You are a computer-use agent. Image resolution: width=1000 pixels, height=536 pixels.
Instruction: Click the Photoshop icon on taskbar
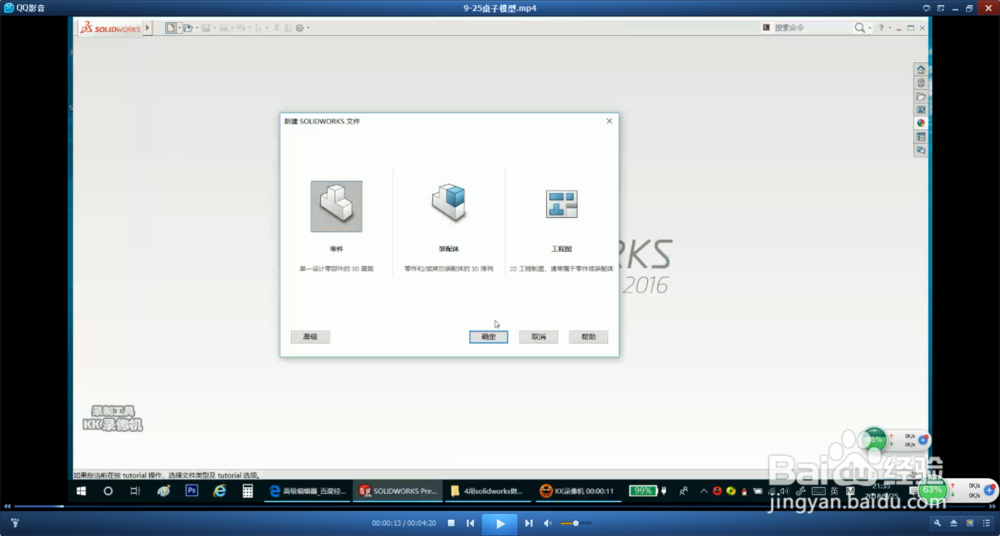click(x=191, y=491)
